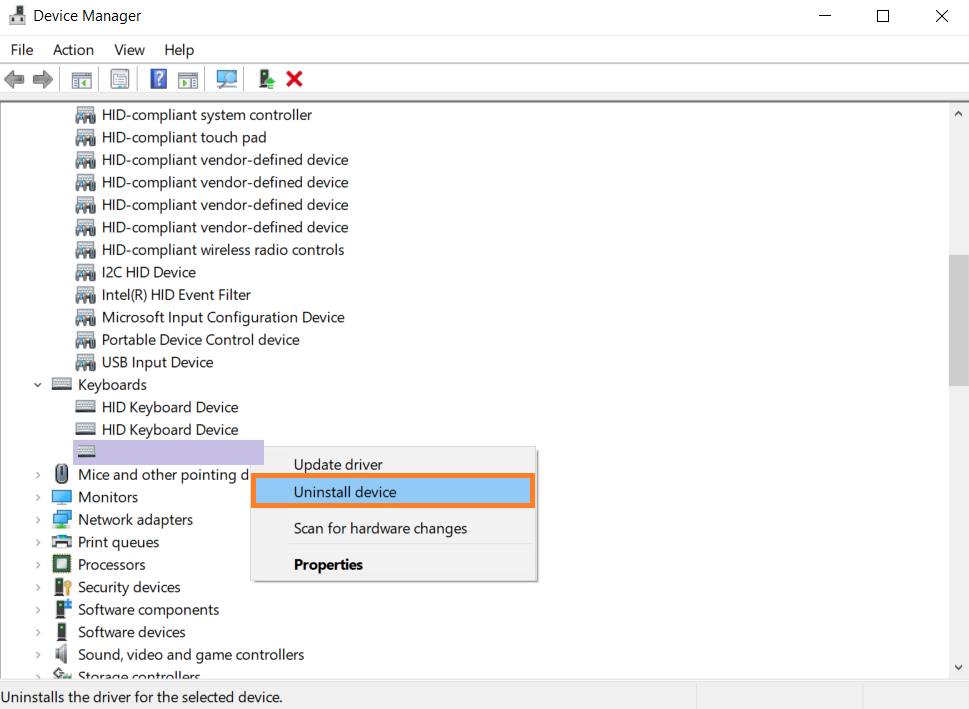
Task: Expand the Network adapters category
Action: 38,520
